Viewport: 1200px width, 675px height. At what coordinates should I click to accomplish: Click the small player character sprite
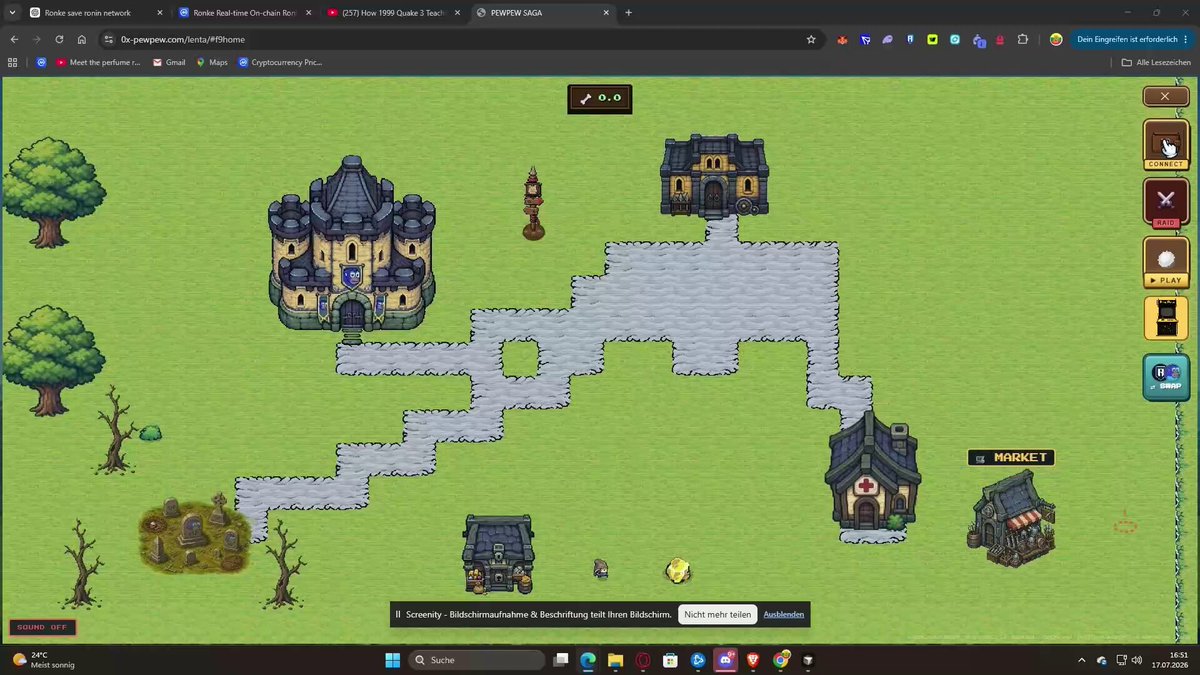pos(601,569)
